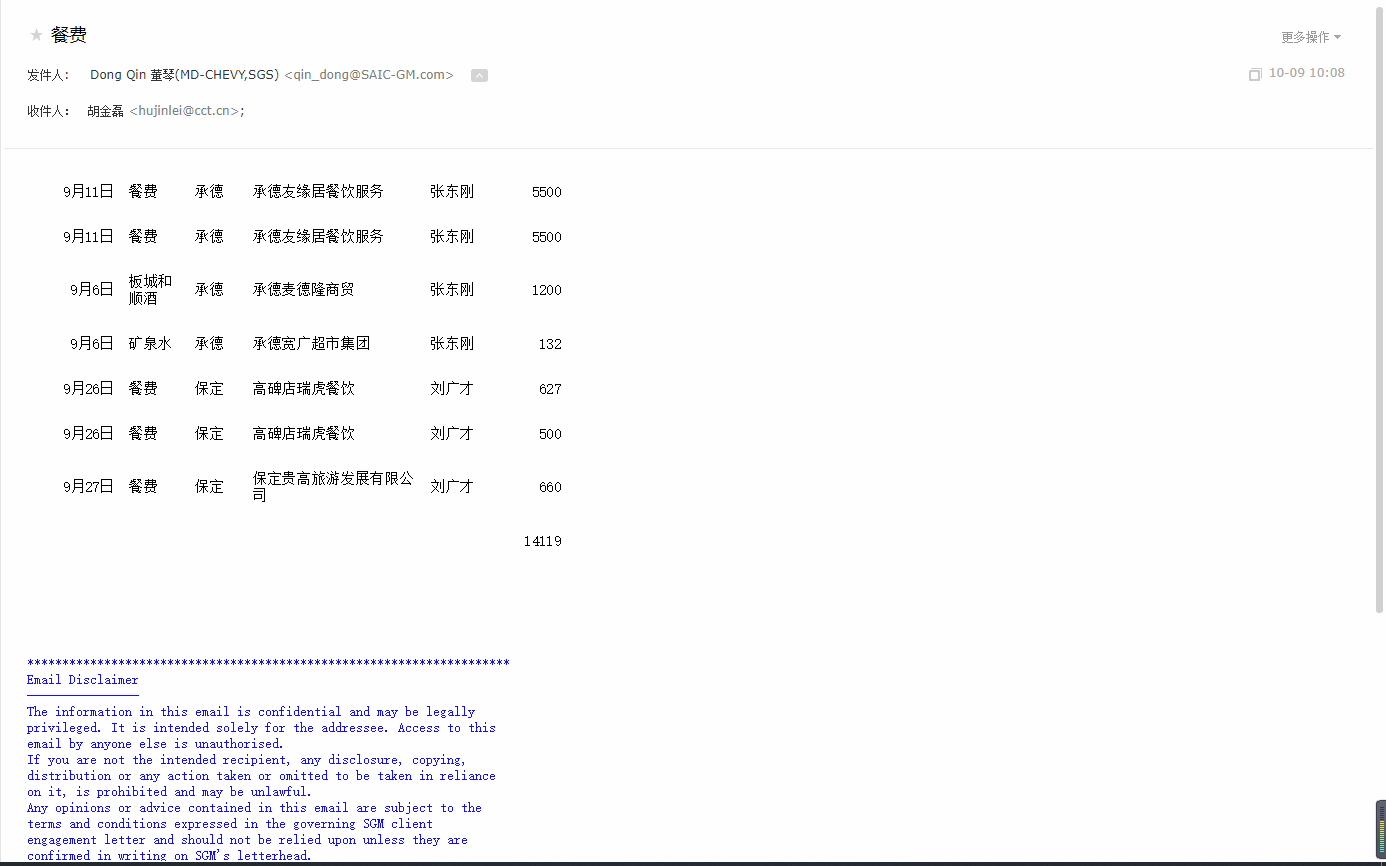Click the 板城和顺酒 item cell
Image resolution: width=1386 pixels, height=866 pixels.
(150, 290)
